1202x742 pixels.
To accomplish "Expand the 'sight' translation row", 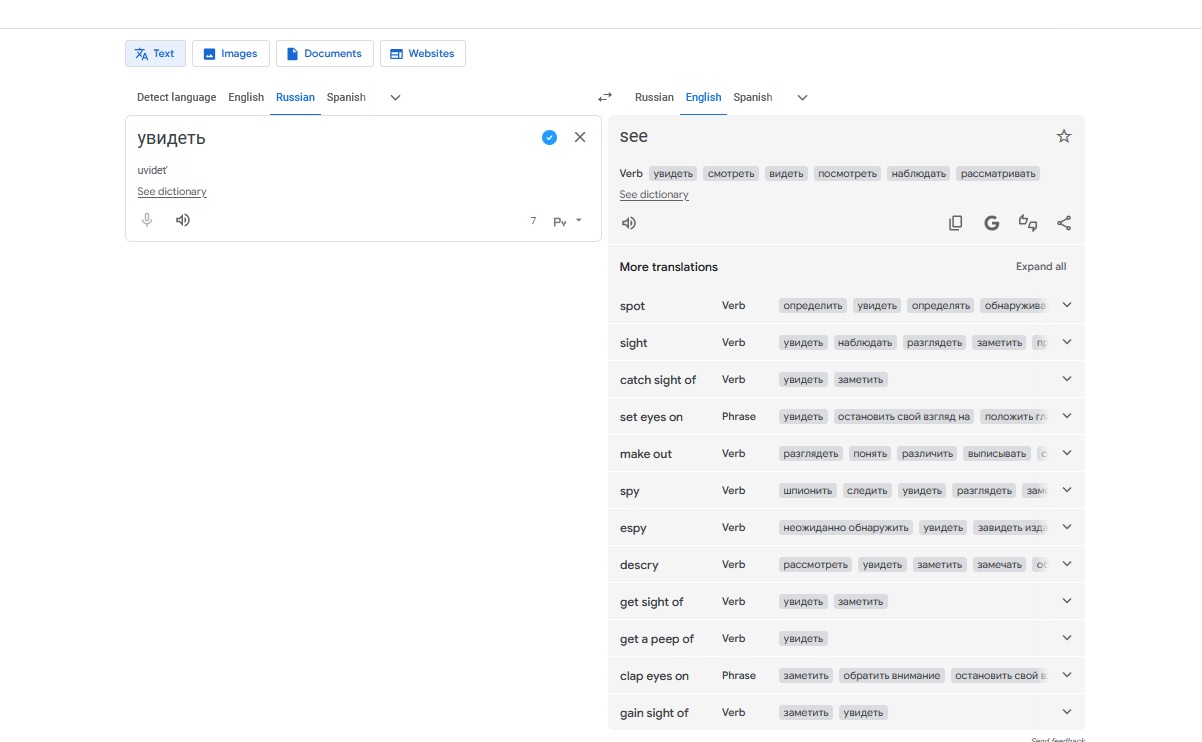I will (x=1067, y=342).
